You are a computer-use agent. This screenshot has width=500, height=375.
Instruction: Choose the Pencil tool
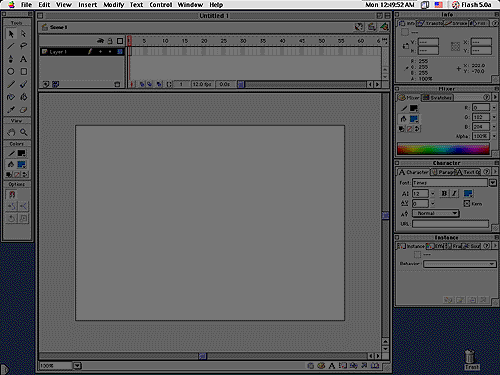point(11,84)
